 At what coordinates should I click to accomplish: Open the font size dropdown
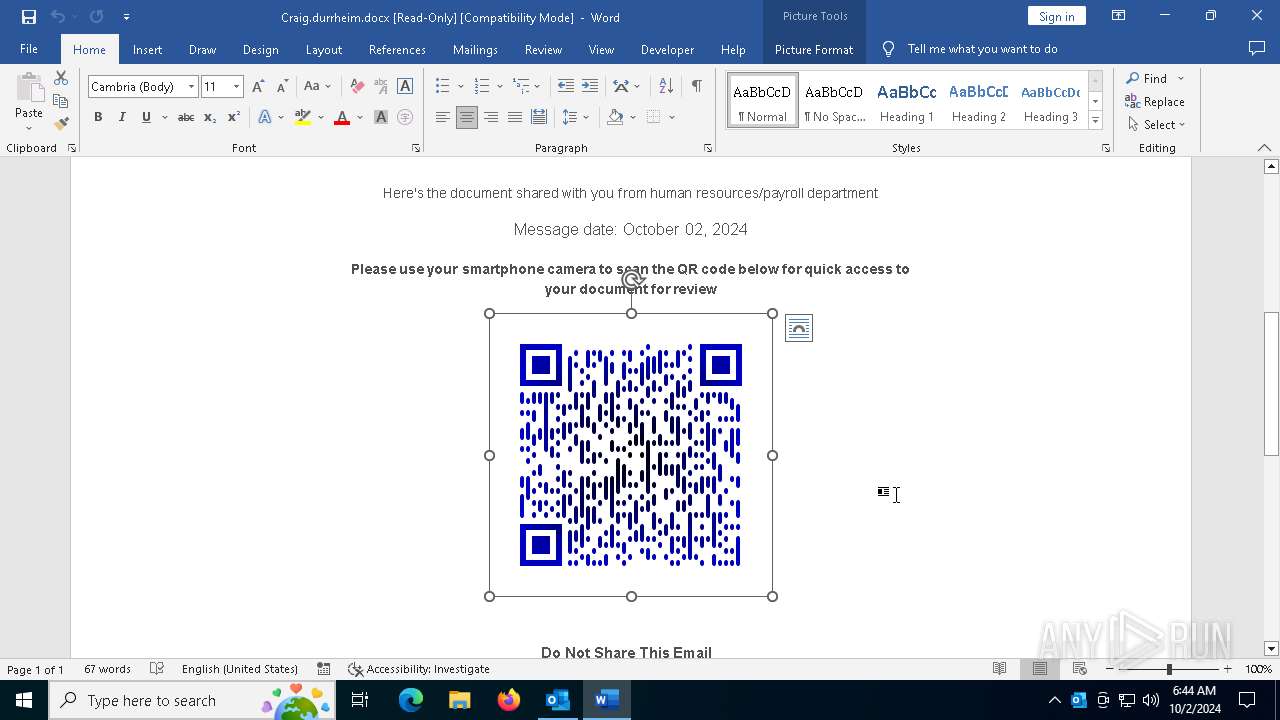[236, 87]
